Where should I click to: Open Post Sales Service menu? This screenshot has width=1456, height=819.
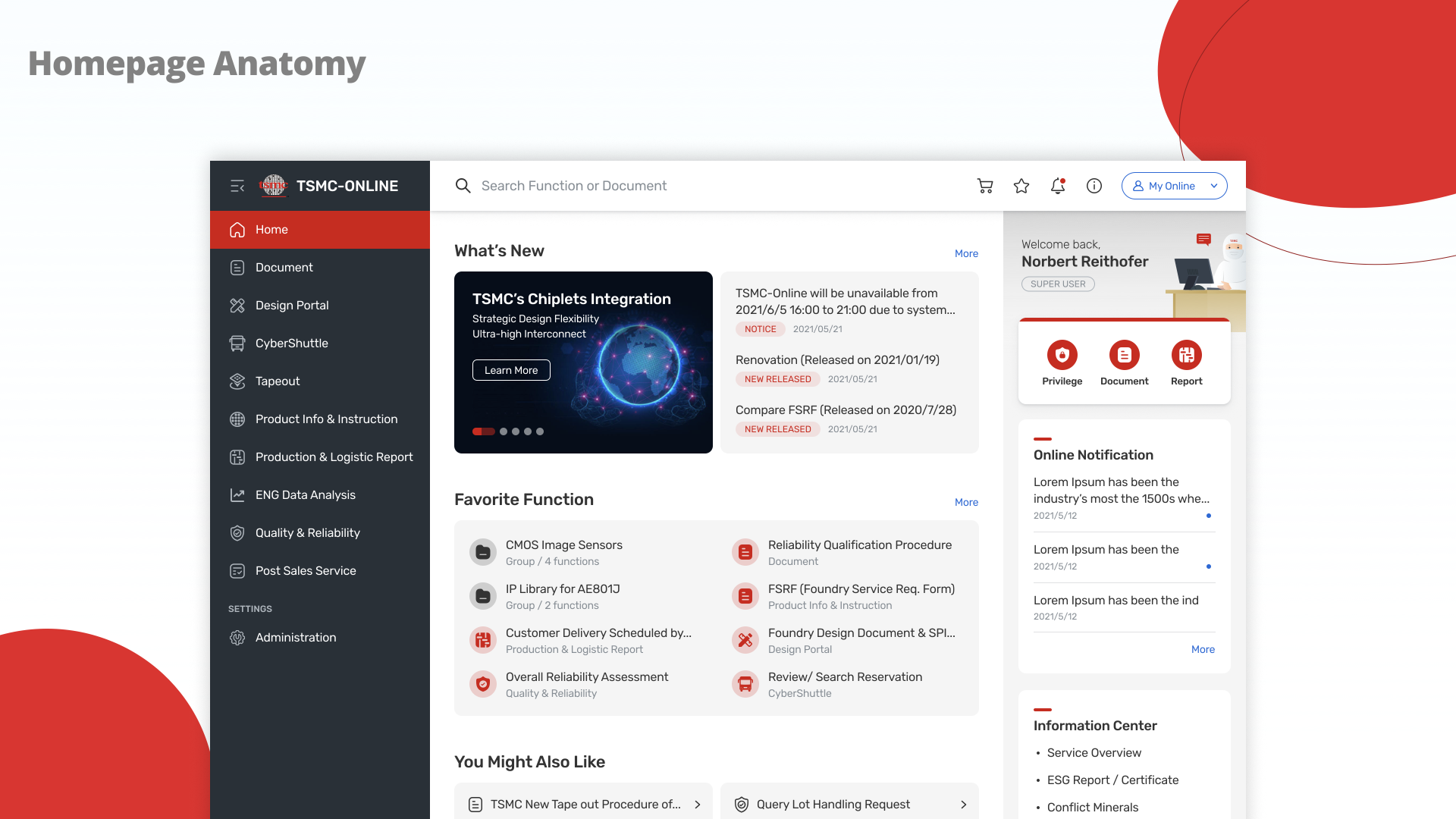click(x=320, y=571)
